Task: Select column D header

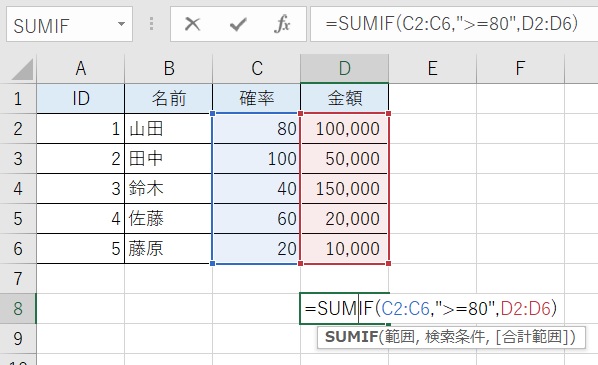Action: 344,69
